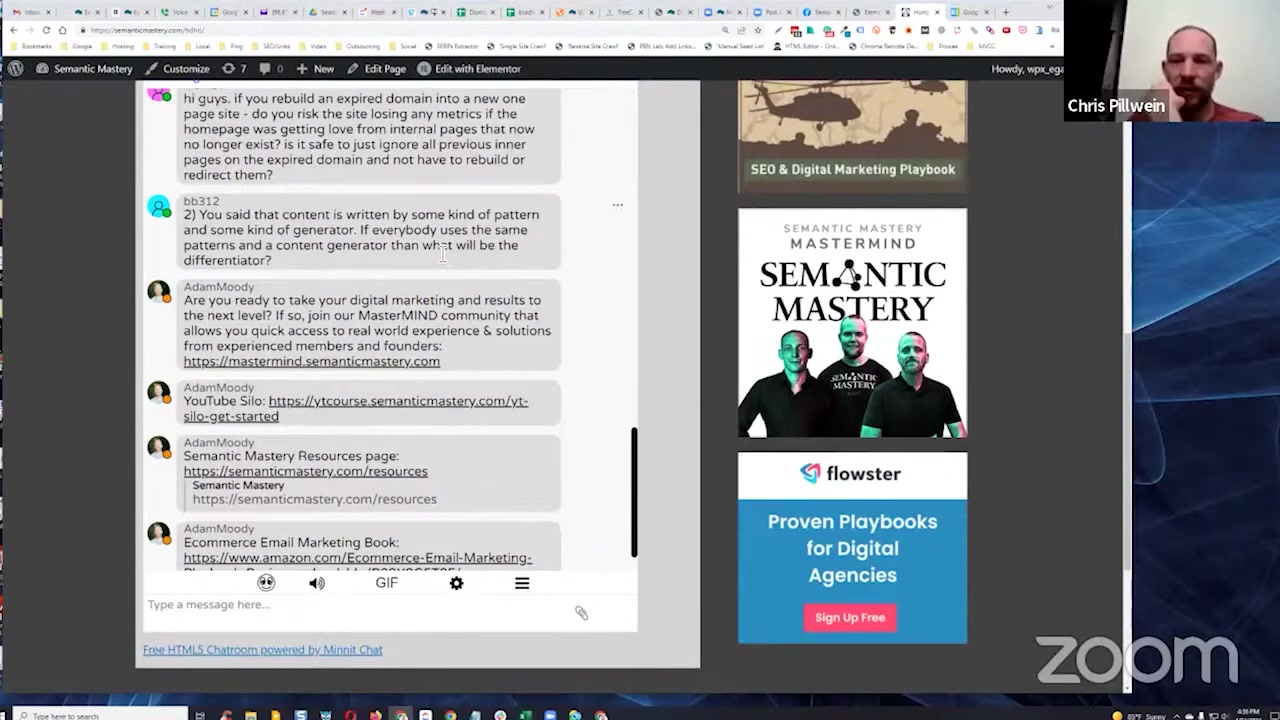This screenshot has height=720, width=1280.
Task: Attach a file with the paperclip icon
Action: coord(581,613)
